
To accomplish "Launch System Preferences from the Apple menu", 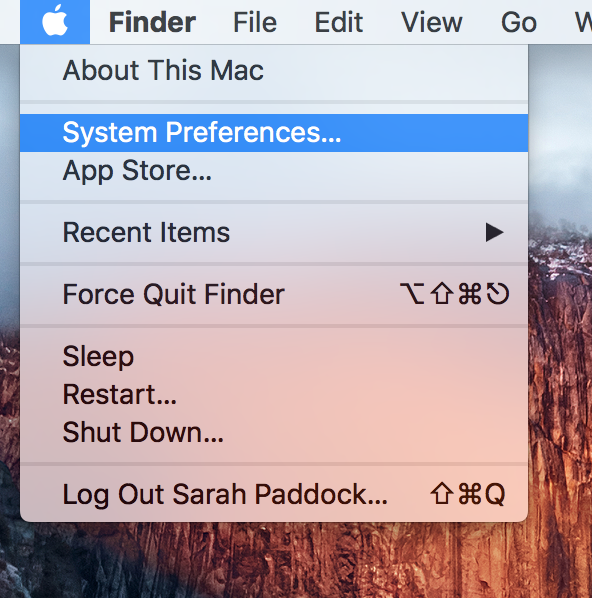I will pos(274,133).
